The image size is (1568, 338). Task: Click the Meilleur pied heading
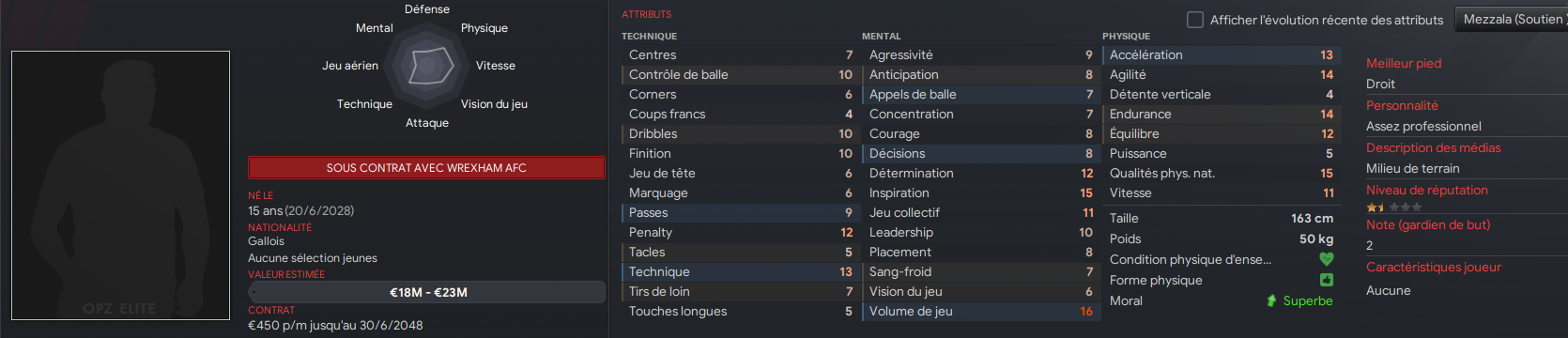(x=1404, y=63)
